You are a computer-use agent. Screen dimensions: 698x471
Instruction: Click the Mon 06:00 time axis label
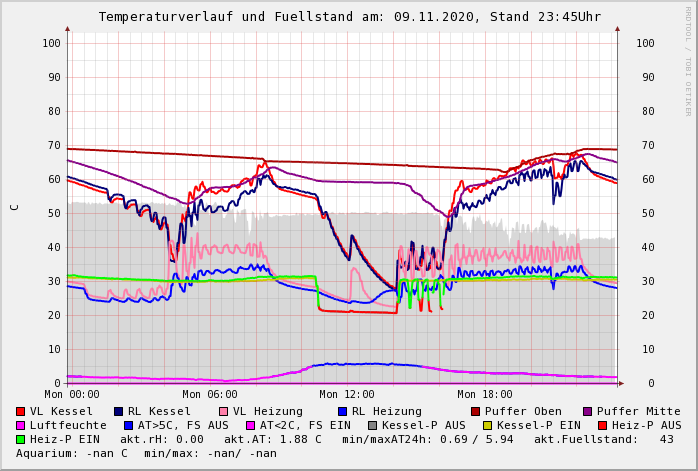point(210,395)
